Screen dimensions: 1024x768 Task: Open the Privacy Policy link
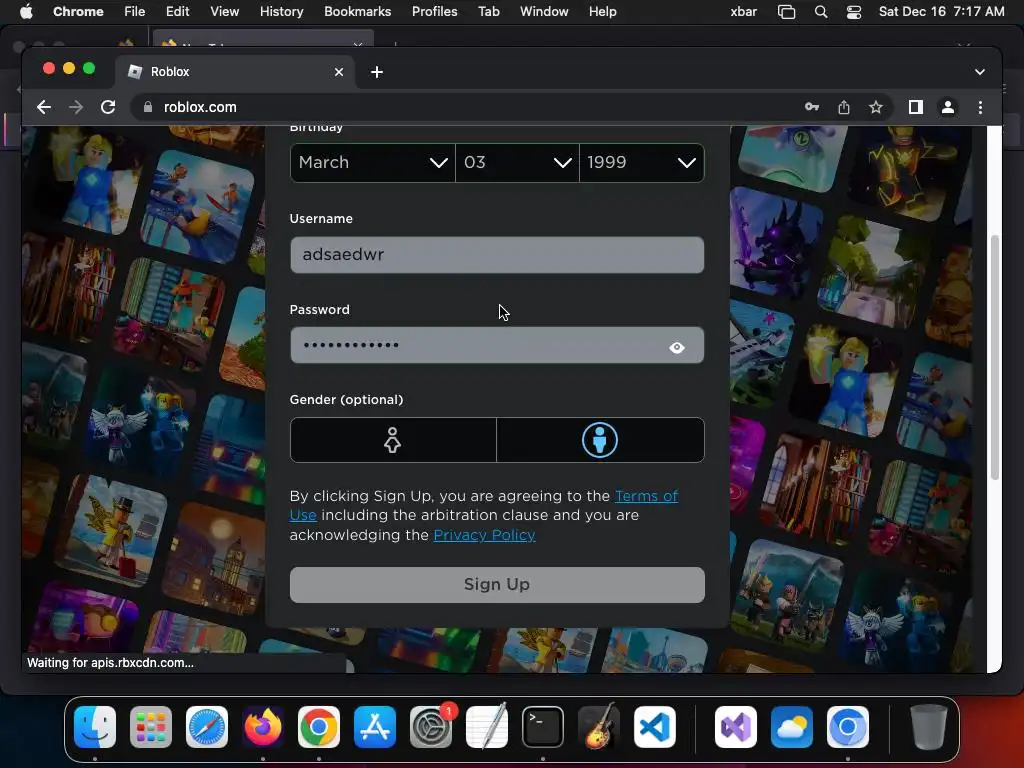pos(484,535)
